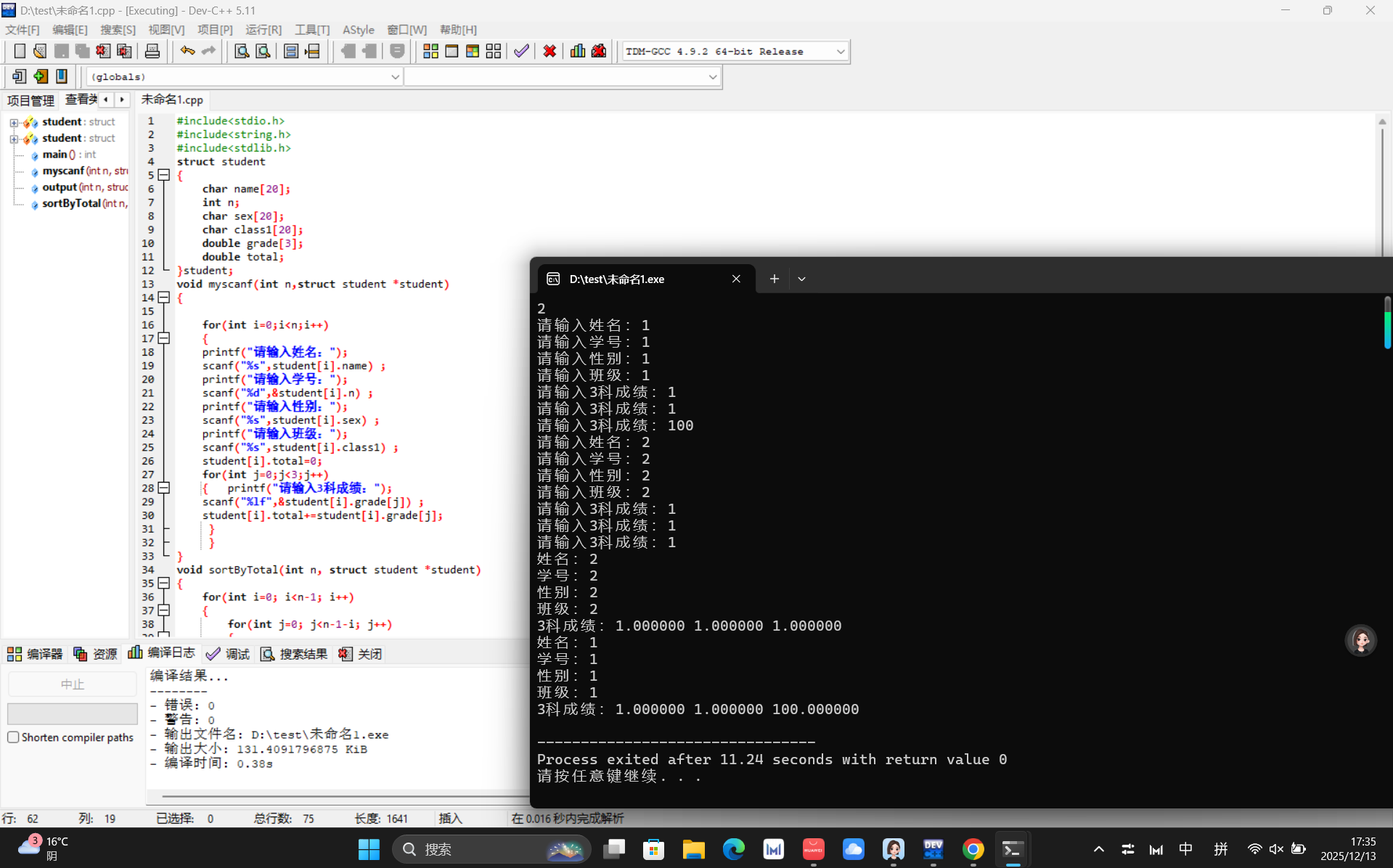Click the Close file toolbar icon
The width and height of the screenshot is (1393, 868).
point(103,51)
